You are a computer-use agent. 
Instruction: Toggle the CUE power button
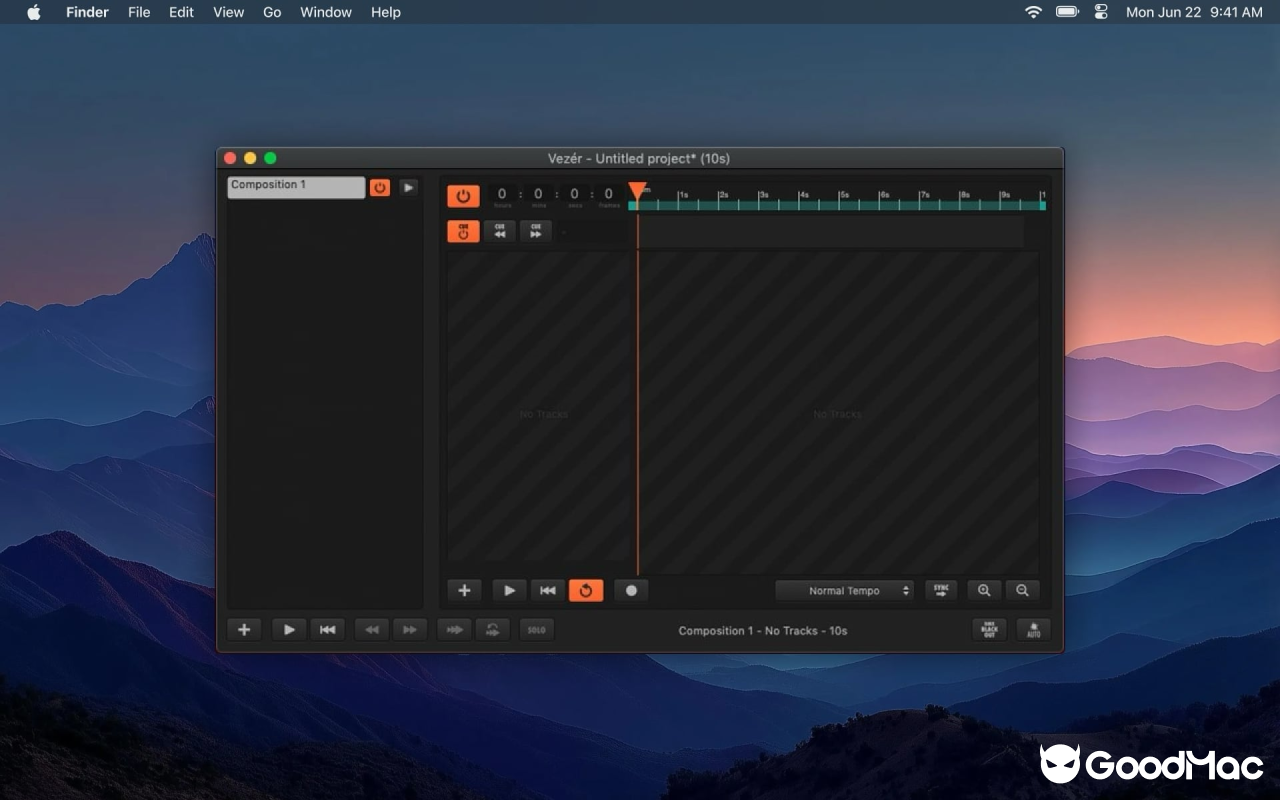point(463,231)
